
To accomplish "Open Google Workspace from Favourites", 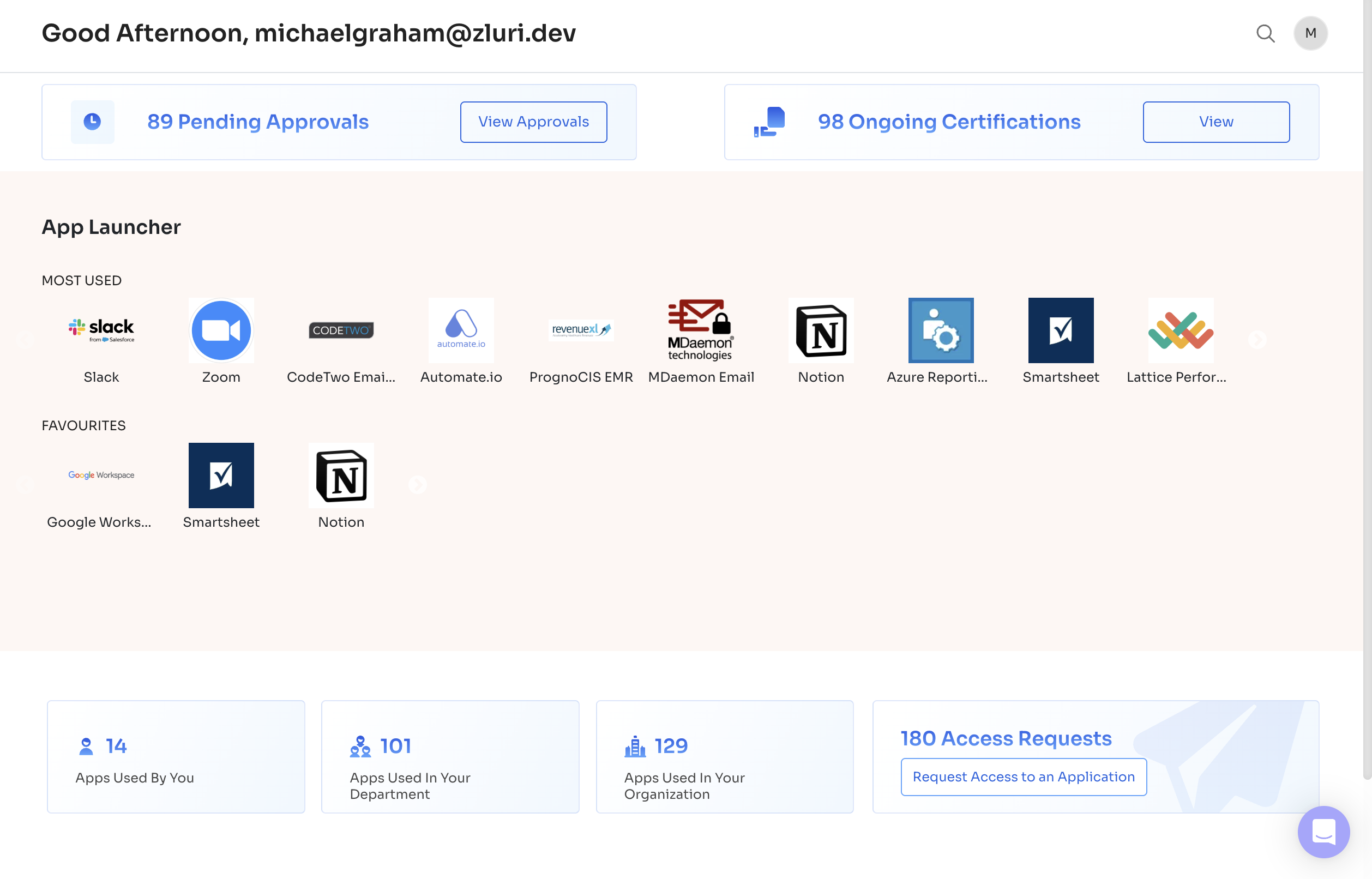I will 101,475.
